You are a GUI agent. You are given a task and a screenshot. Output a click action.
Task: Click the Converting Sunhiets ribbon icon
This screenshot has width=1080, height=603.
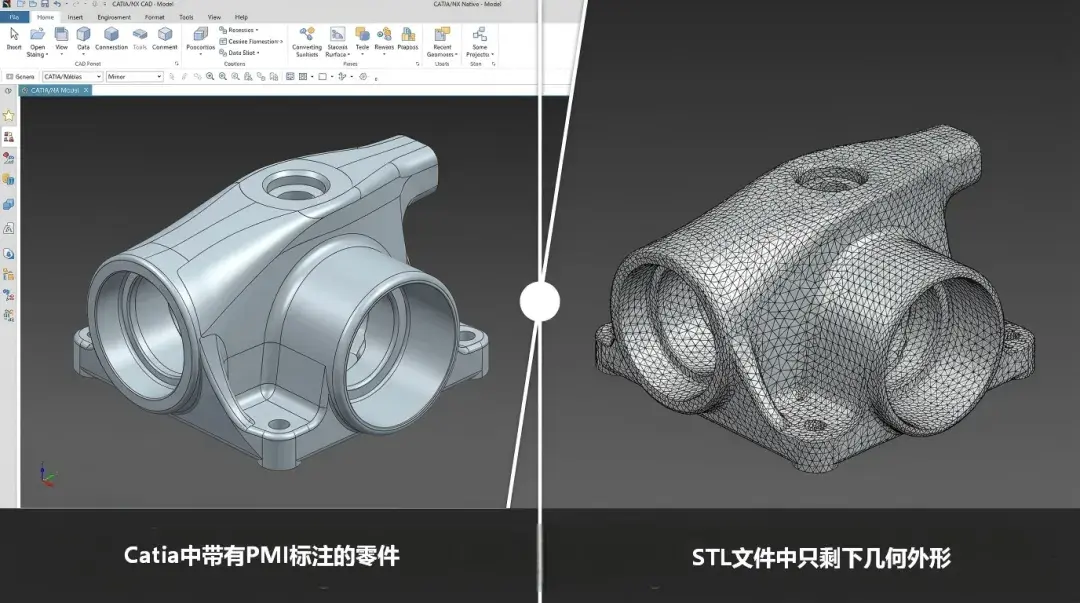(x=307, y=37)
